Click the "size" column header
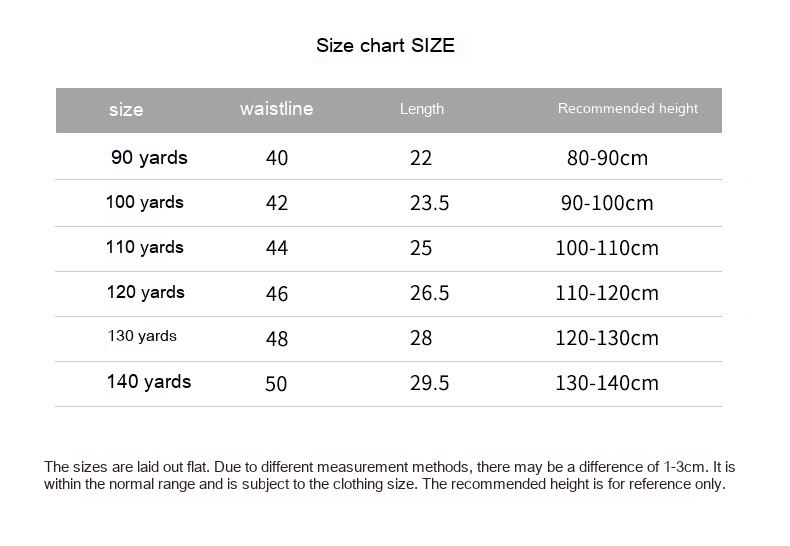 [x=126, y=110]
